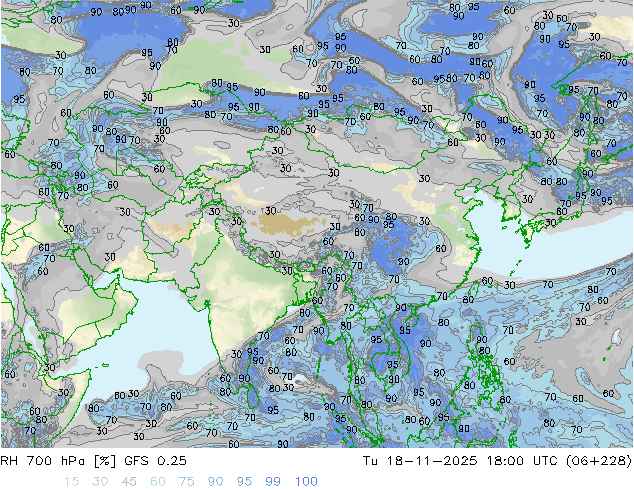Select the 75 value in the color legend
The height and width of the screenshot is (490, 634).
pos(186,482)
